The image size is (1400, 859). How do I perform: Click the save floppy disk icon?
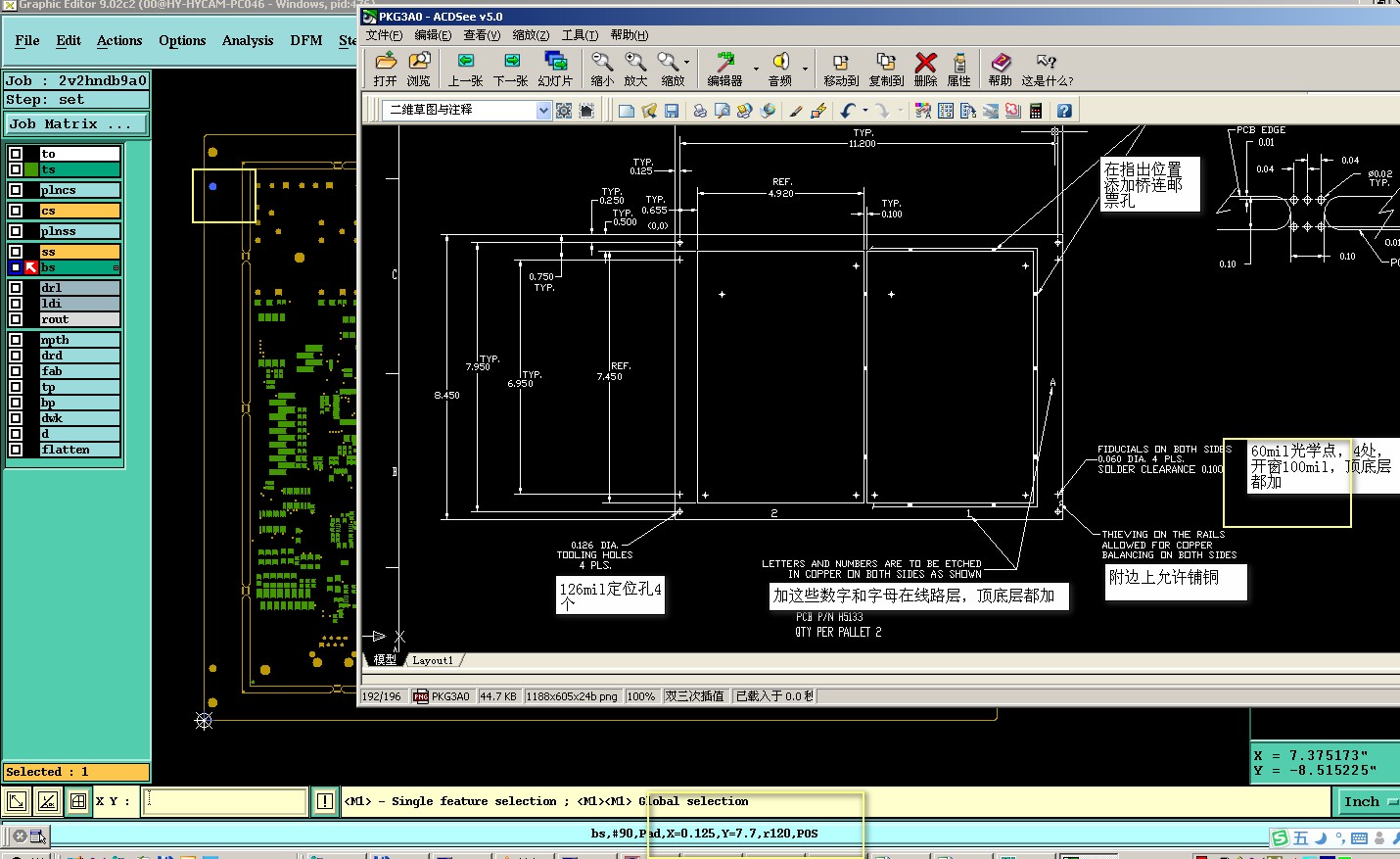click(x=672, y=111)
